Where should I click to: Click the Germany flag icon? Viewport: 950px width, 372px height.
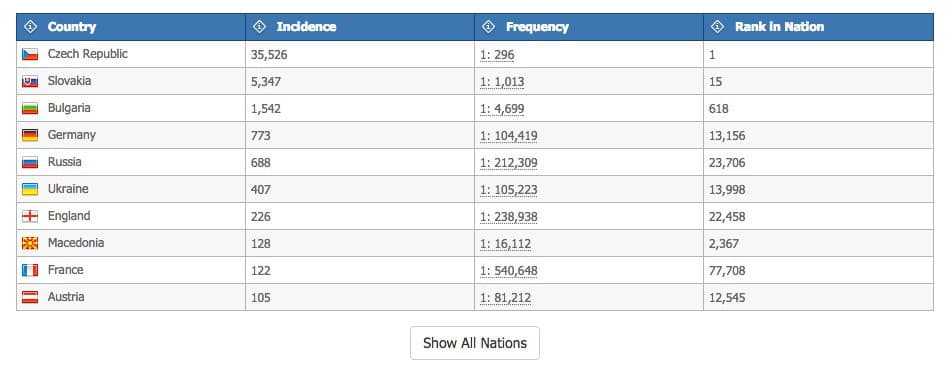(x=30, y=135)
